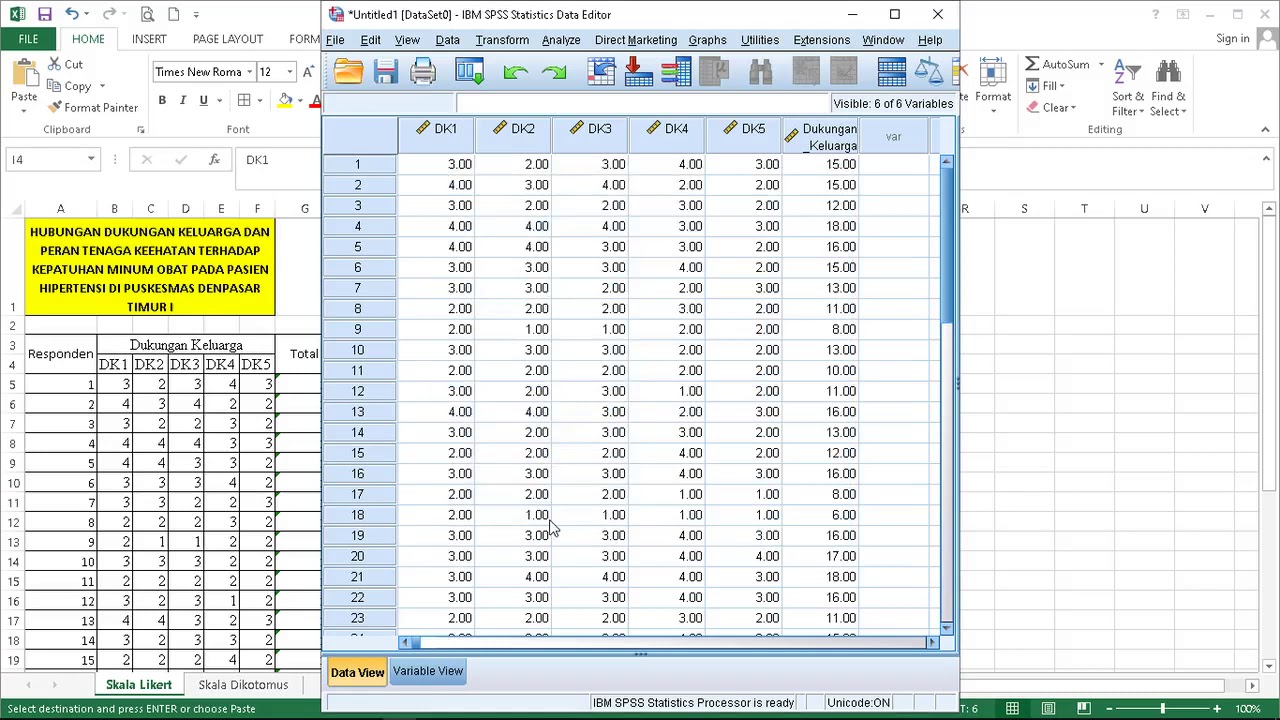Recall recently used dialogs in SPSS toolbar

469,71
